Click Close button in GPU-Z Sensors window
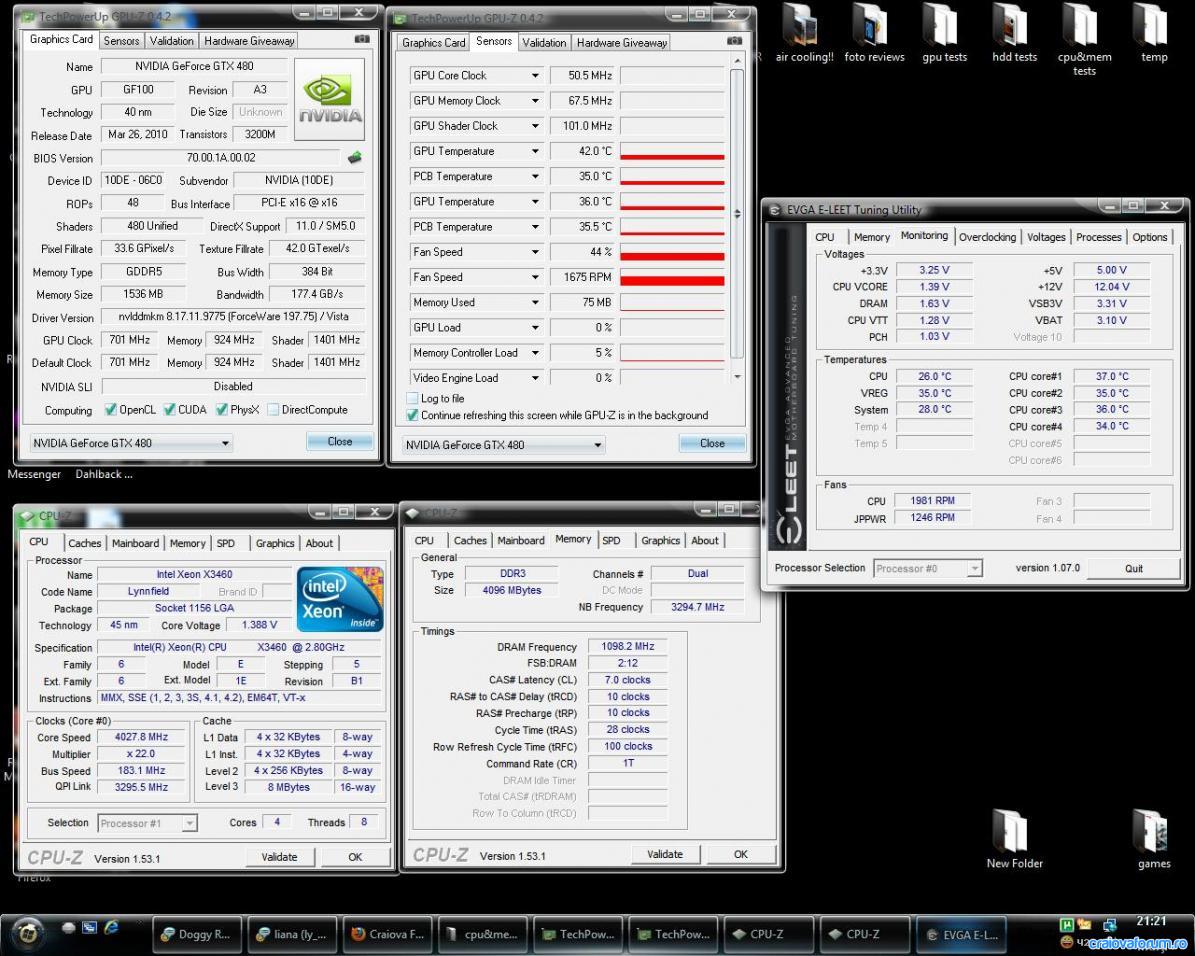Screen dimensions: 1195x956 (x=712, y=443)
